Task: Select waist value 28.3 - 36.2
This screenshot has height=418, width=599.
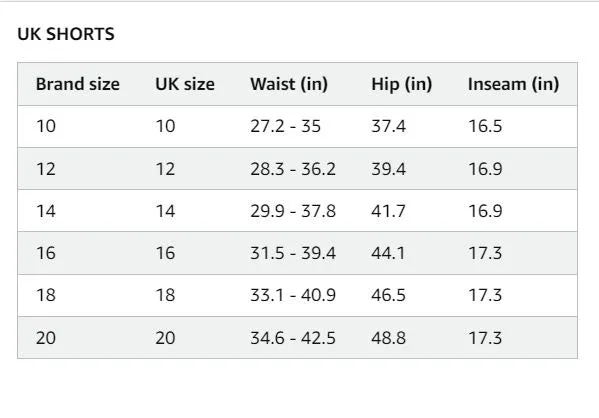Action: pos(293,169)
